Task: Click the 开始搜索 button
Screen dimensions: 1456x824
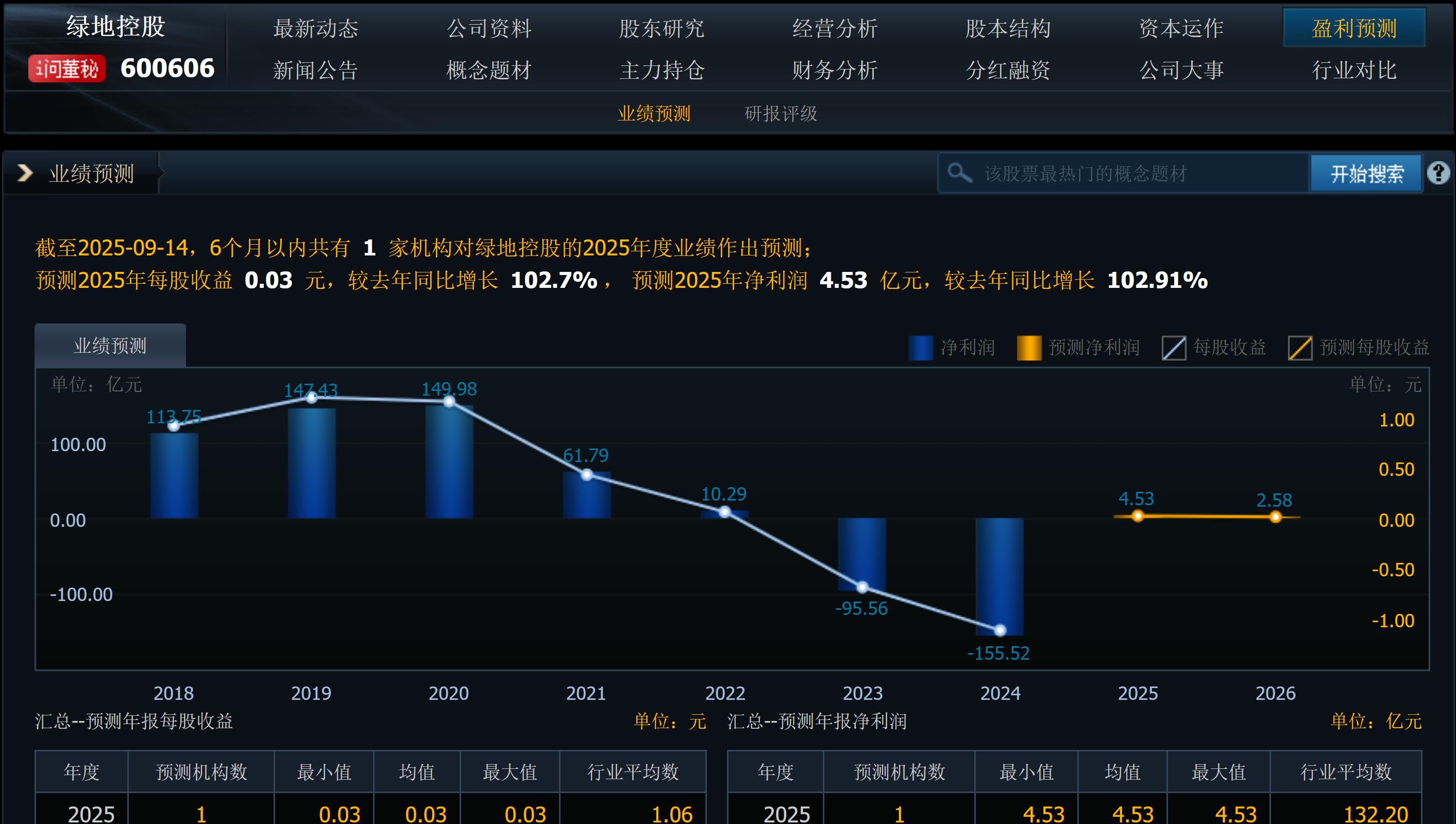Action: (x=1366, y=173)
